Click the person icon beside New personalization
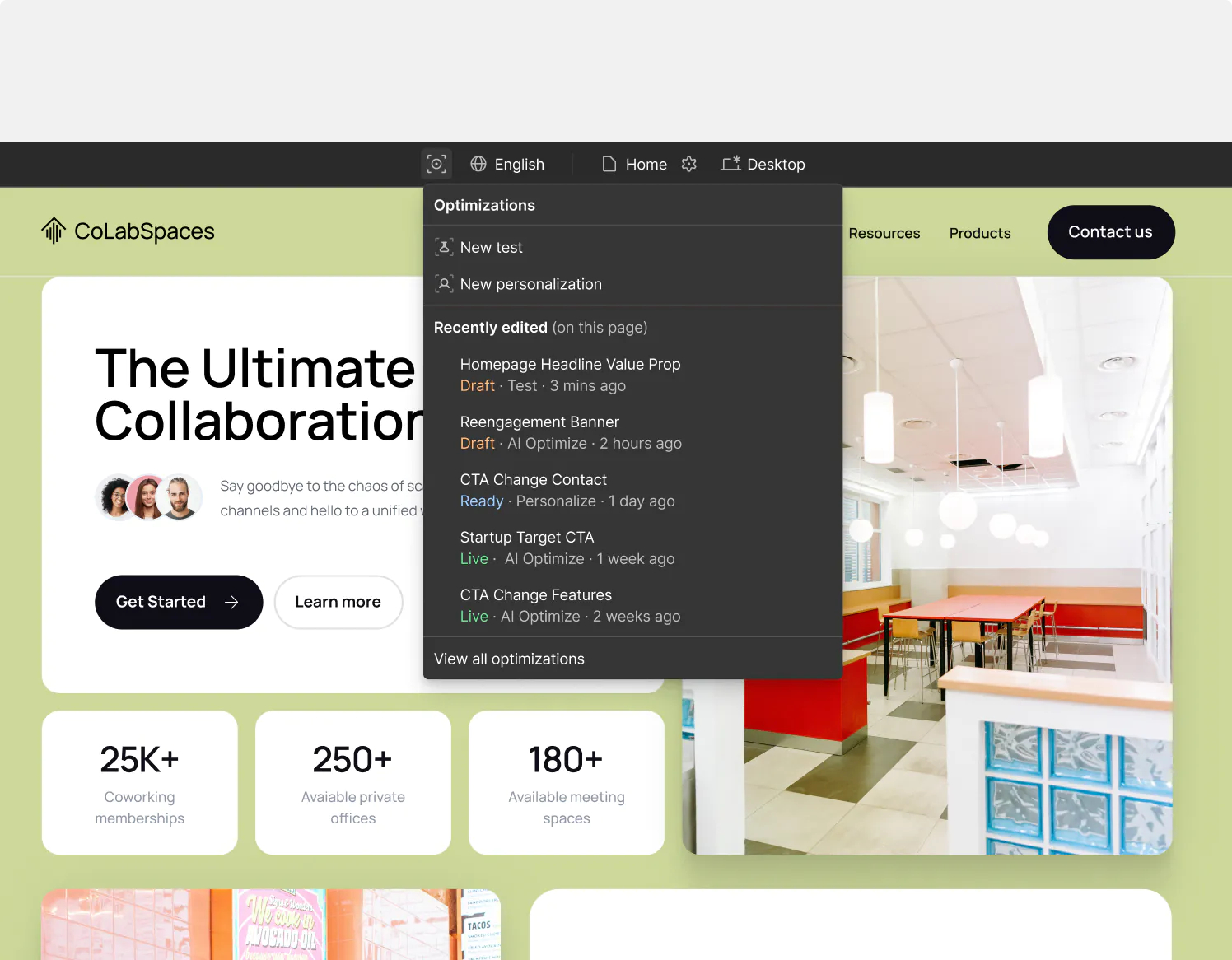The image size is (1232, 960). point(445,283)
